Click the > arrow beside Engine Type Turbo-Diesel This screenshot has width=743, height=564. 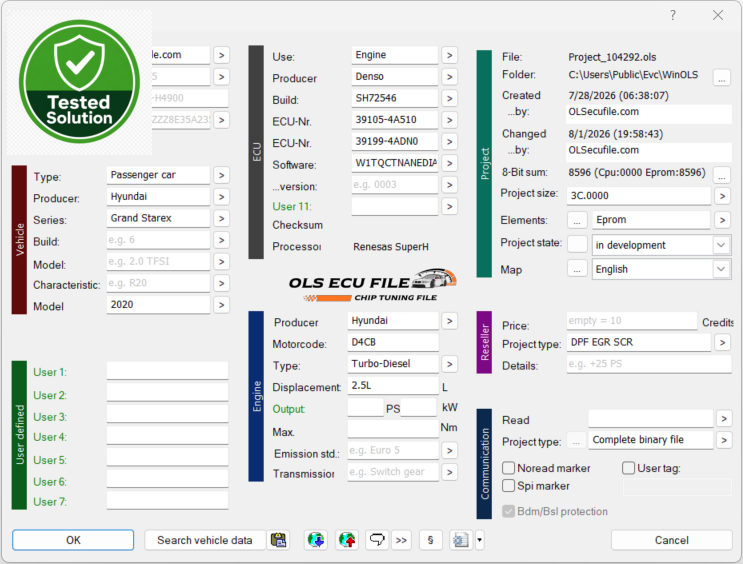coord(449,364)
